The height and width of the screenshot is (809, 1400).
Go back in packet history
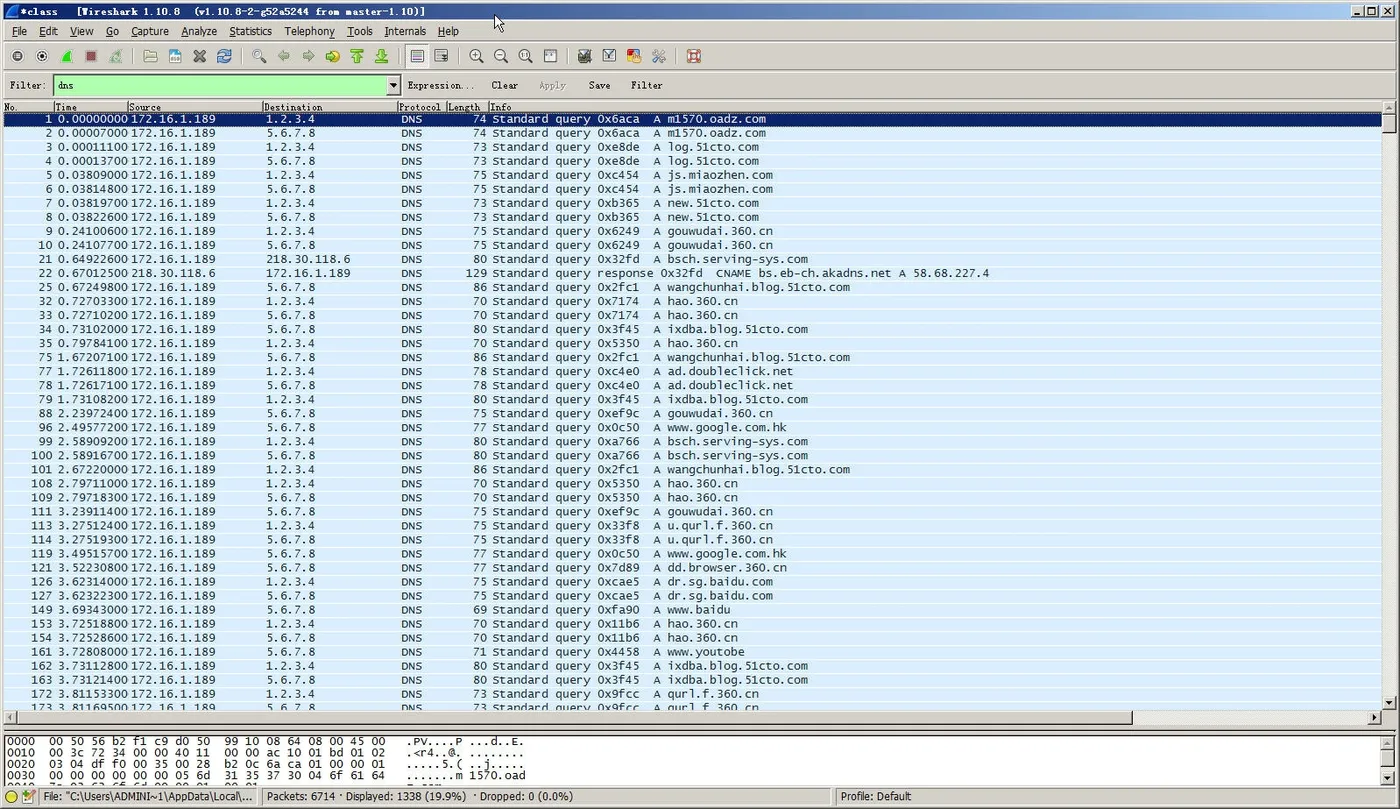pos(284,57)
